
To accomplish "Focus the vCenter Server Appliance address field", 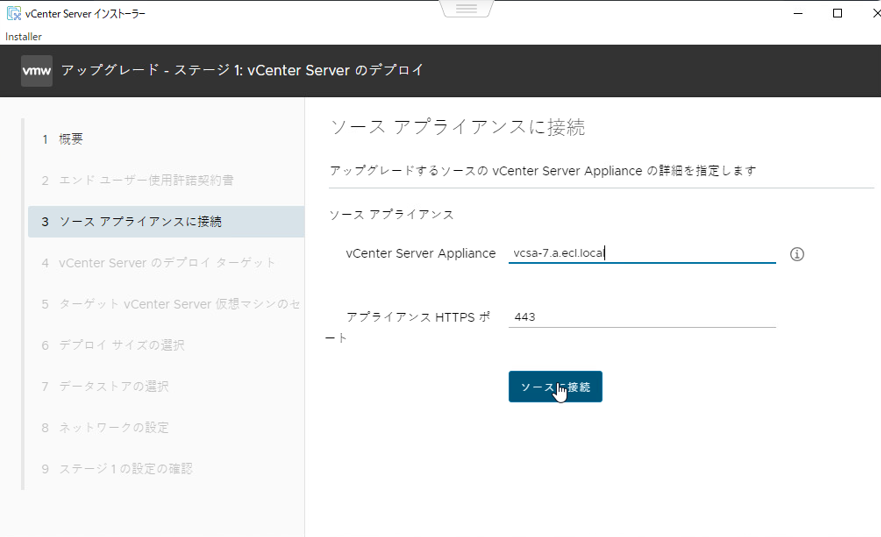I will [641, 253].
